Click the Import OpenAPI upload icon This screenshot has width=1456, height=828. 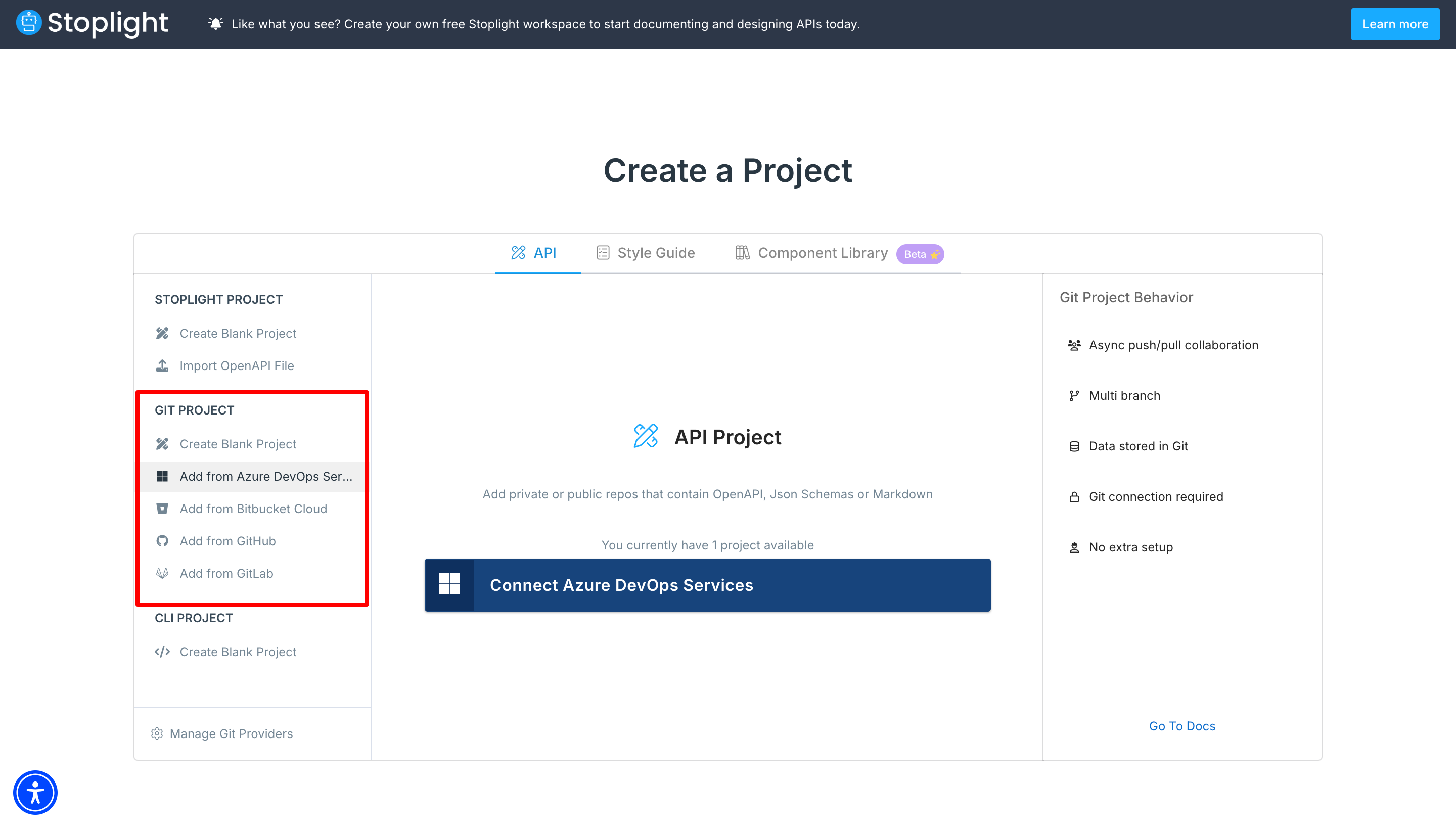[x=162, y=365]
